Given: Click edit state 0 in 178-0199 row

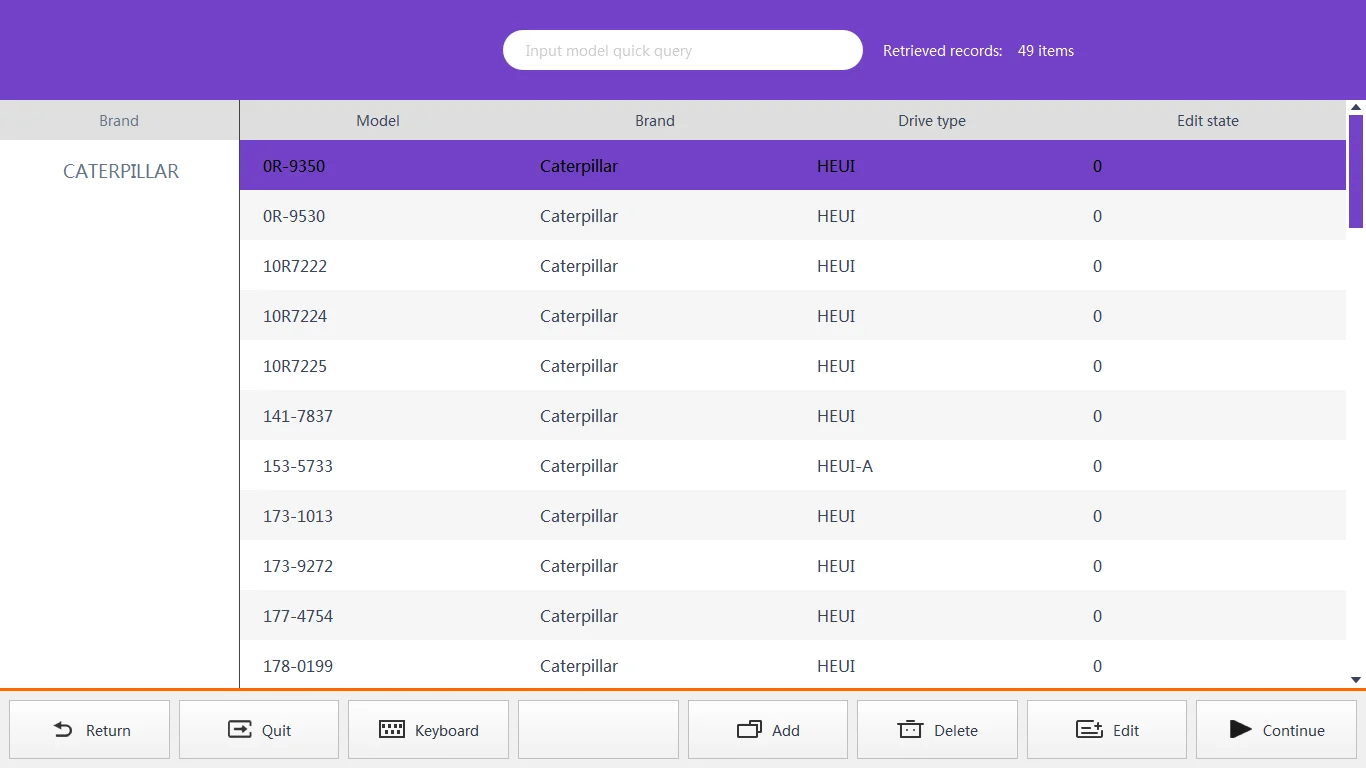Looking at the screenshot, I should click(1097, 666).
